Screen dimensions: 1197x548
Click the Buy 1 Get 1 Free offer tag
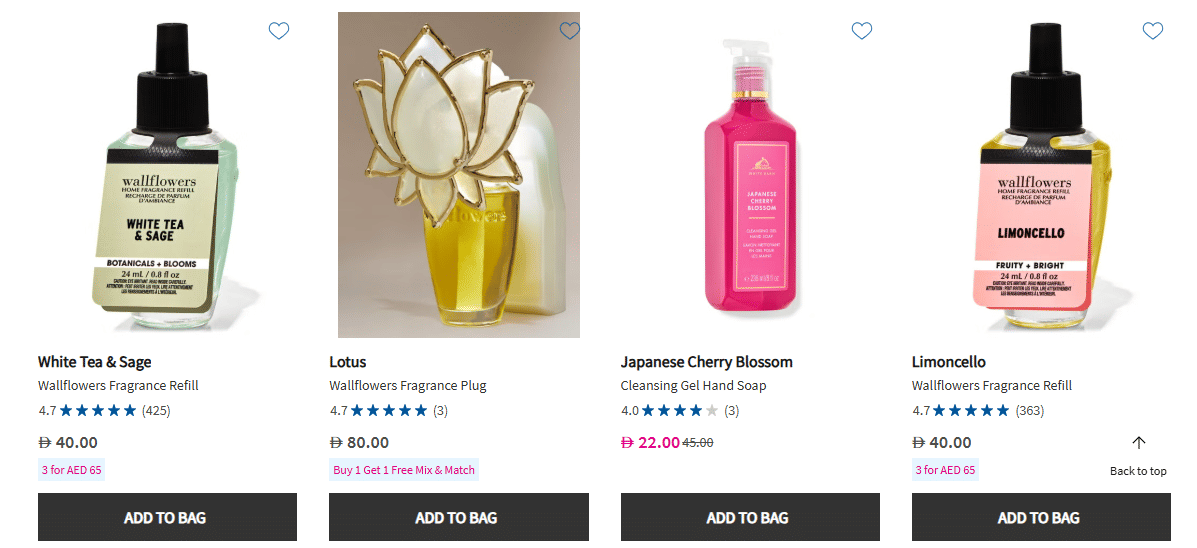pyautogui.click(x=404, y=470)
